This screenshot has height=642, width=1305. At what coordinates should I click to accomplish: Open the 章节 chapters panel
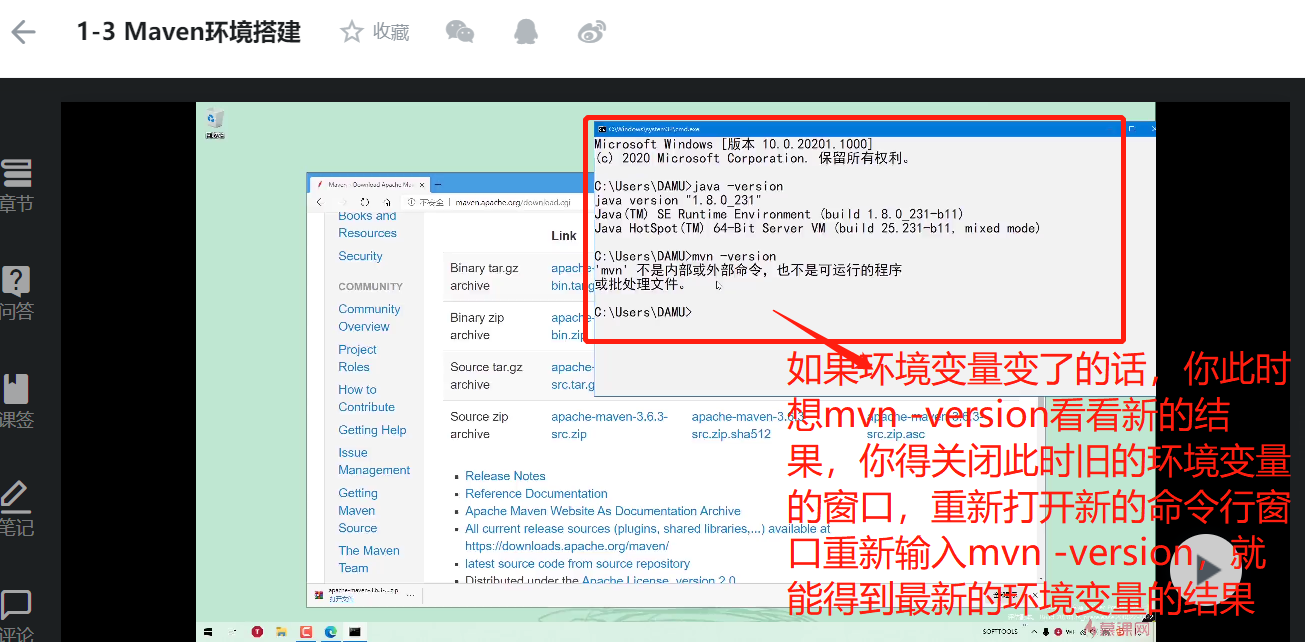tap(16, 185)
